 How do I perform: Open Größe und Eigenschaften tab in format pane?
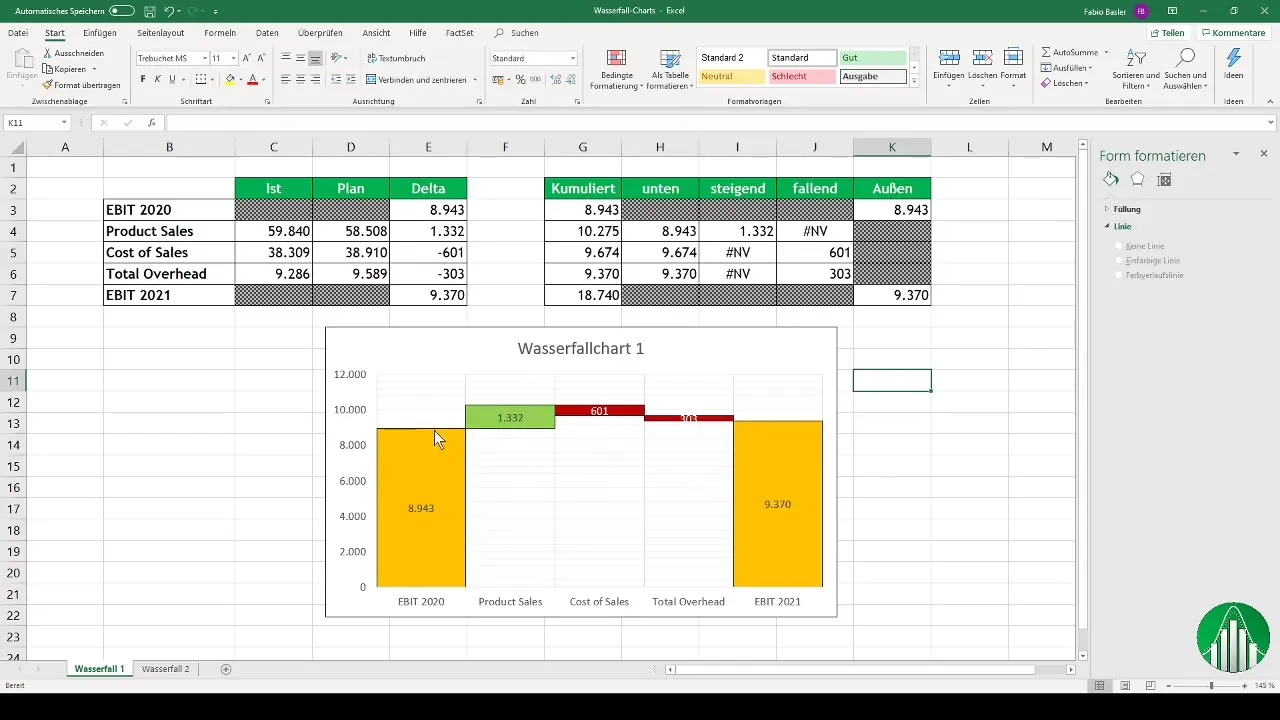pos(1164,179)
